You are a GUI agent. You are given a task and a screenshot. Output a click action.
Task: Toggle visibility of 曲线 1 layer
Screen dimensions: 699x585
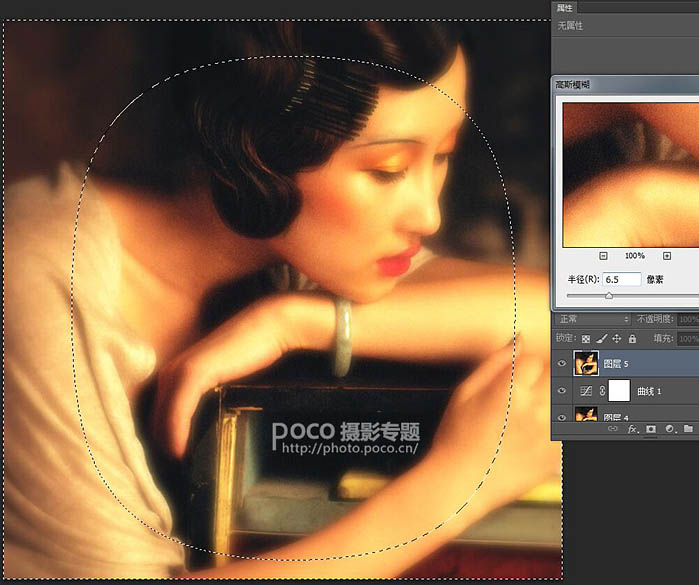point(561,391)
